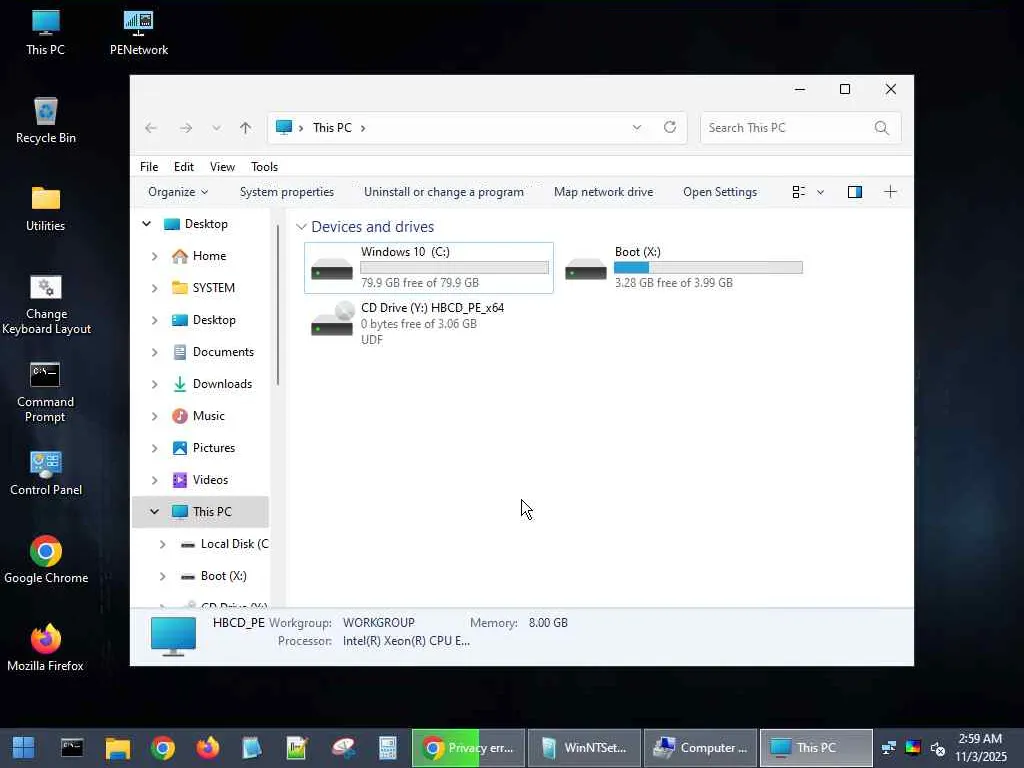
Task: Click taskbar clock showing 2:59 AM
Action: coord(980,748)
